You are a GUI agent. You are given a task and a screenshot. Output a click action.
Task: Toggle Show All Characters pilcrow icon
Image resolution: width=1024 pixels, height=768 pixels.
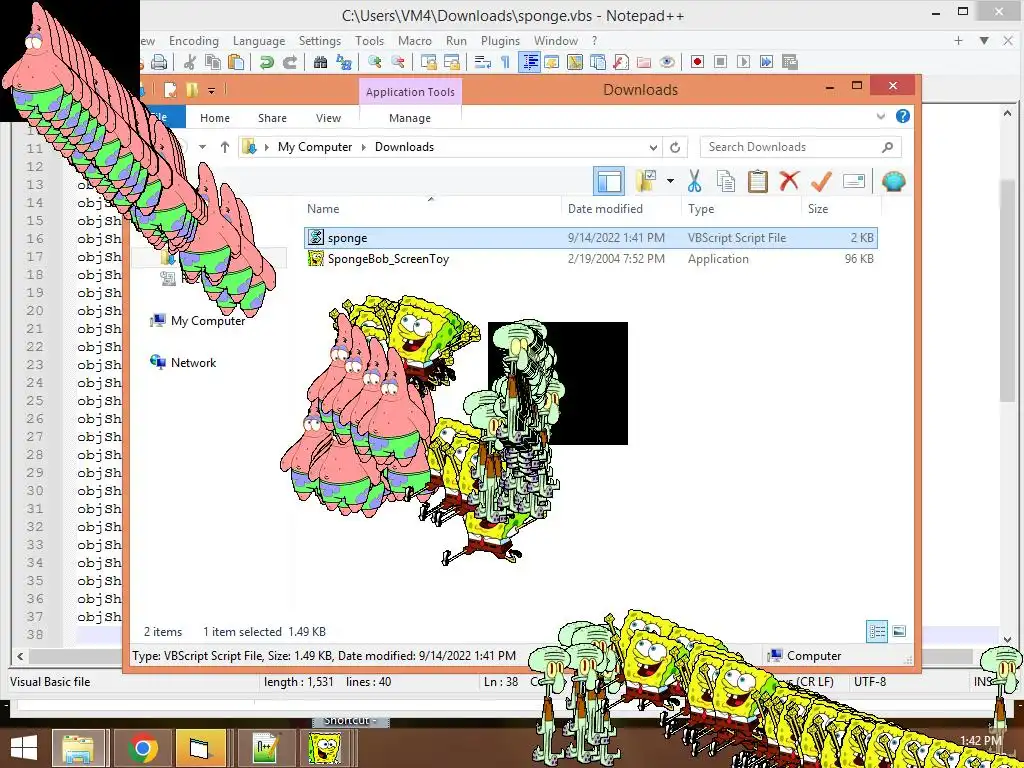[x=505, y=62]
